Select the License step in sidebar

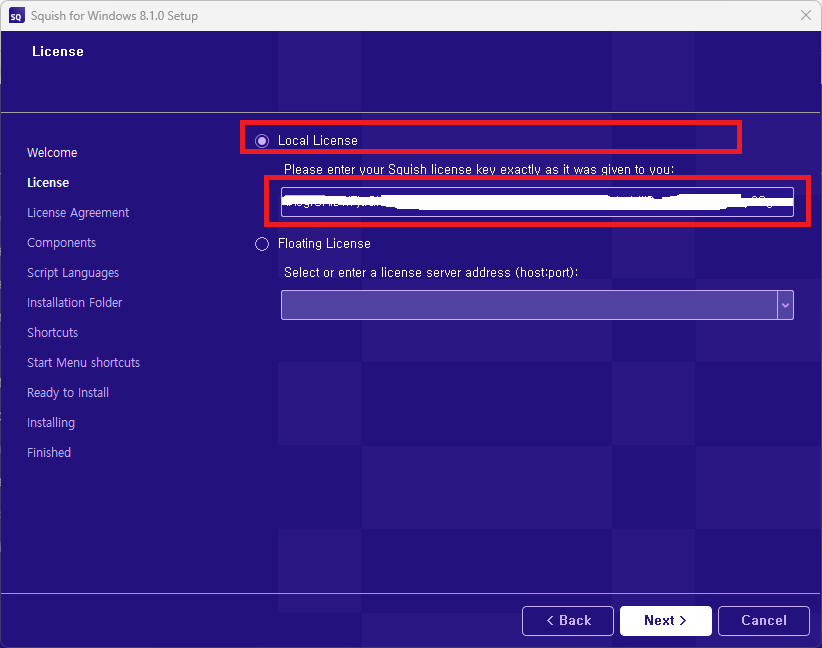(48, 182)
